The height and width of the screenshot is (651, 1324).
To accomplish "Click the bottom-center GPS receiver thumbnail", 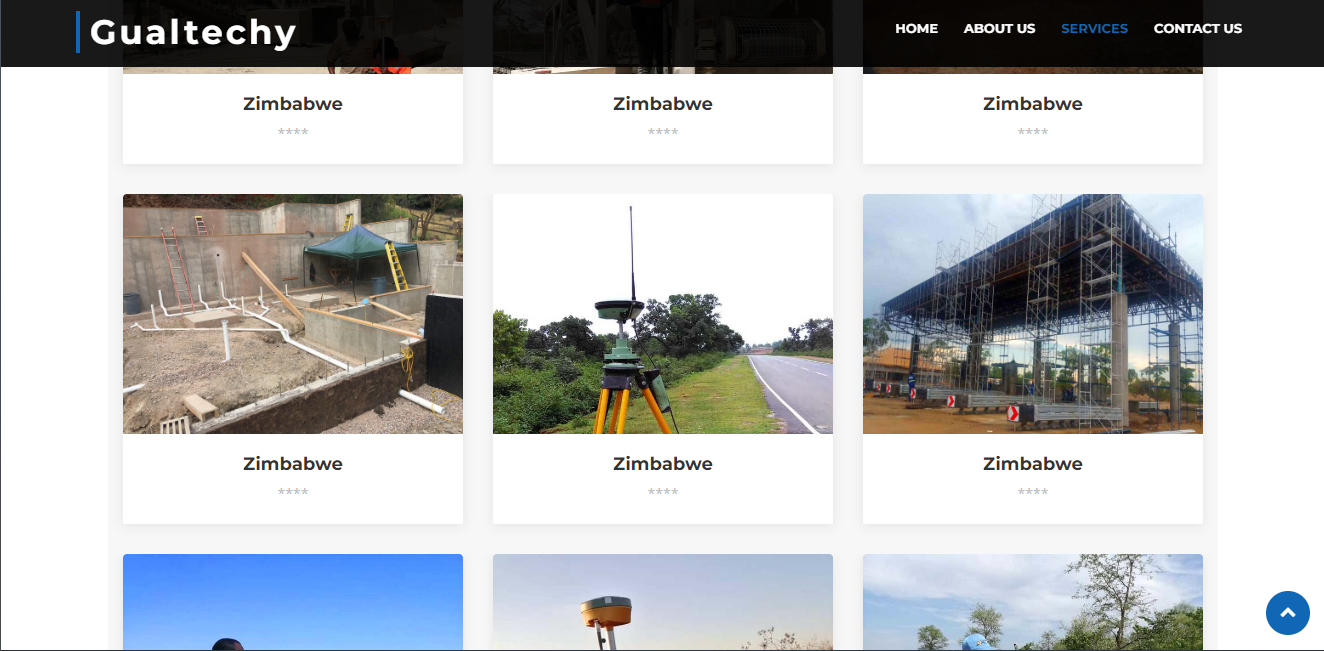I will [x=663, y=600].
